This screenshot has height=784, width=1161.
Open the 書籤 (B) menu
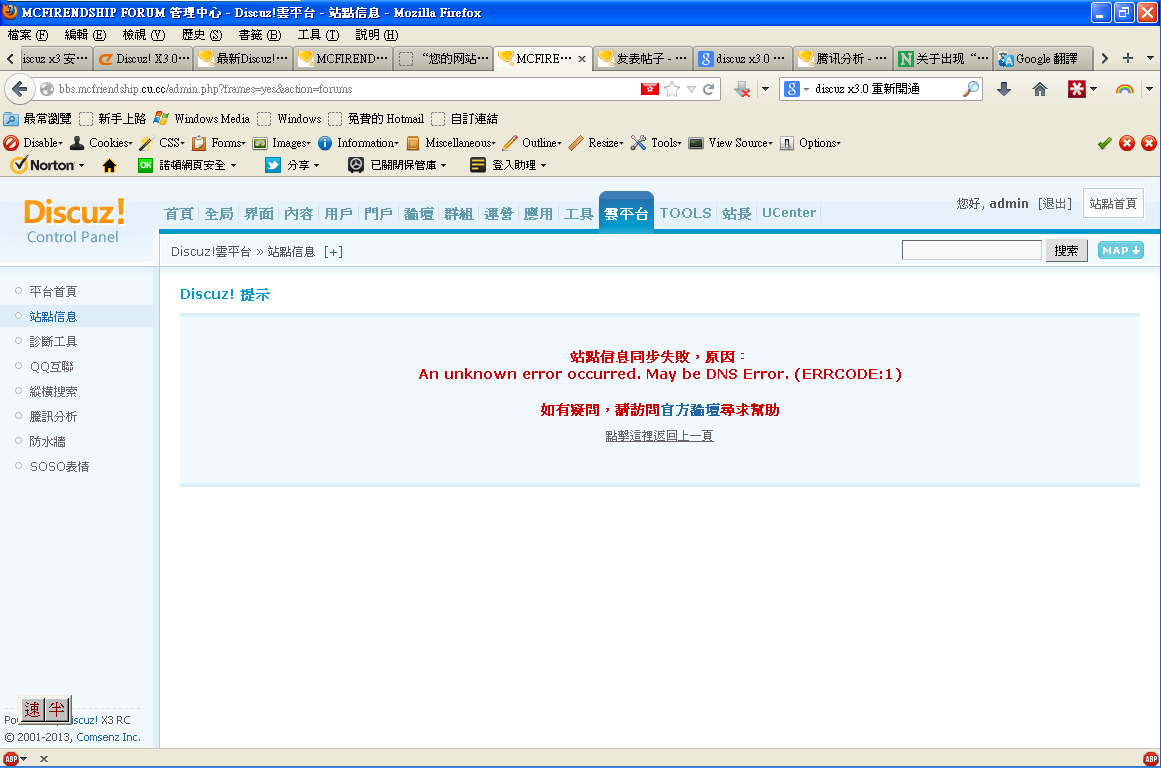(260, 35)
